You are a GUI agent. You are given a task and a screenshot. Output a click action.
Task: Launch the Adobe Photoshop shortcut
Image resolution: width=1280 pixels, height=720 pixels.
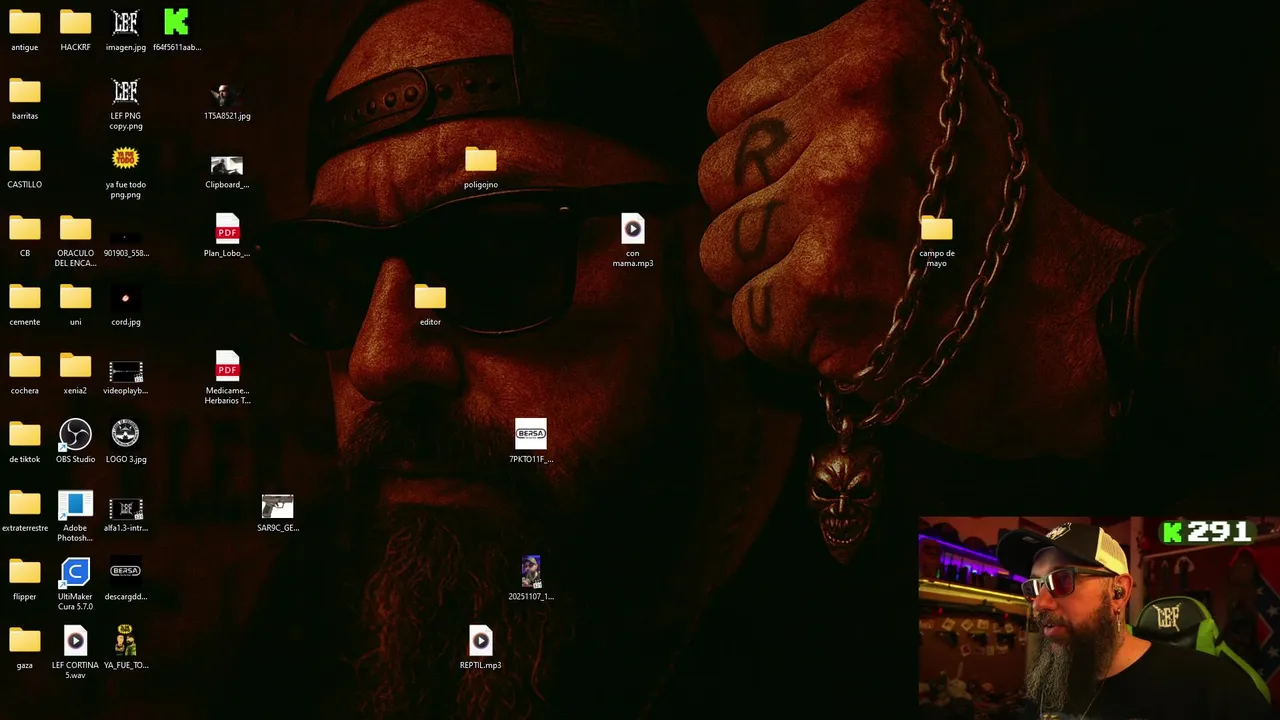click(x=75, y=504)
